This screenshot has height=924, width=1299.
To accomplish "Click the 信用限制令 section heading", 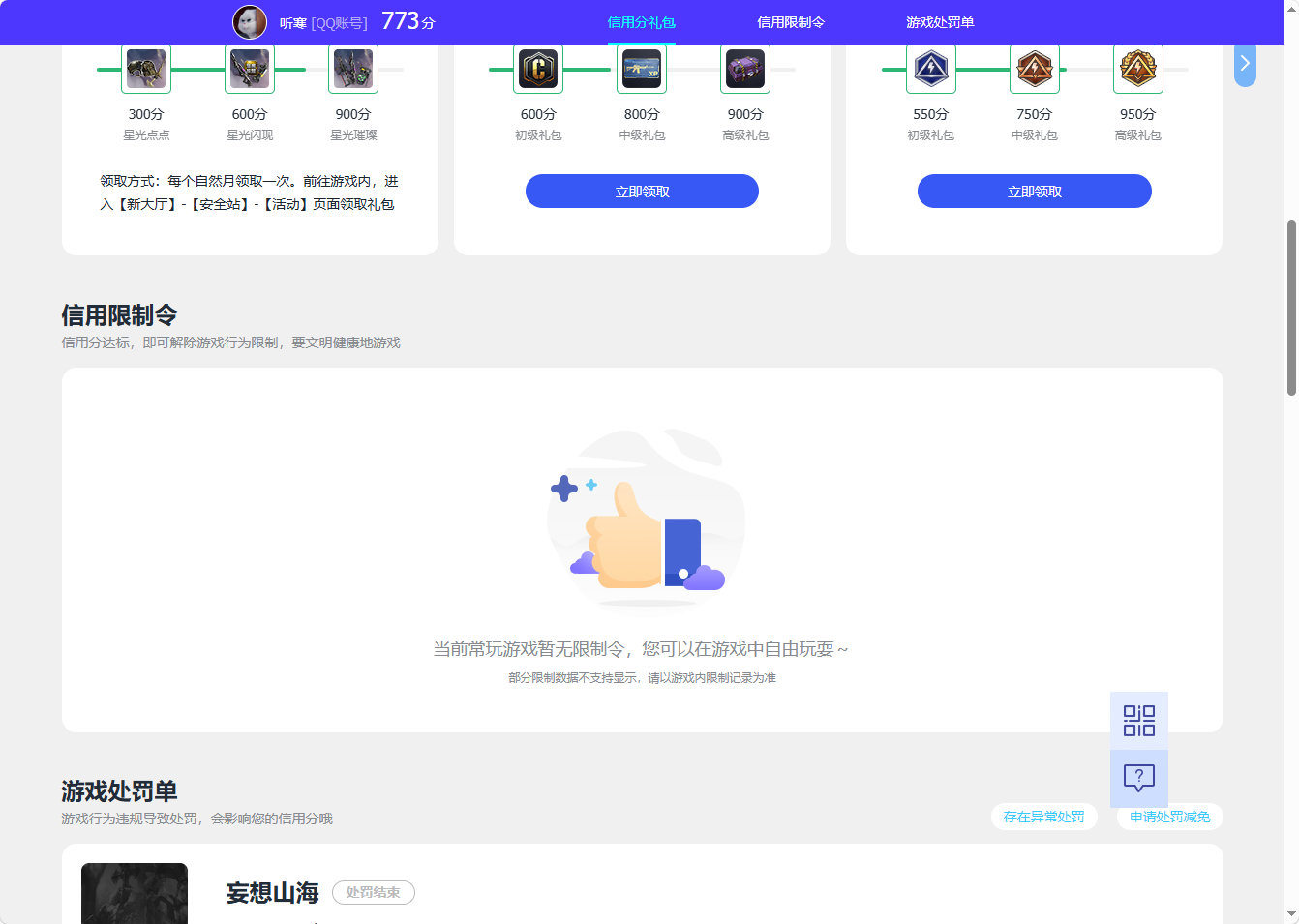I will click(x=119, y=315).
